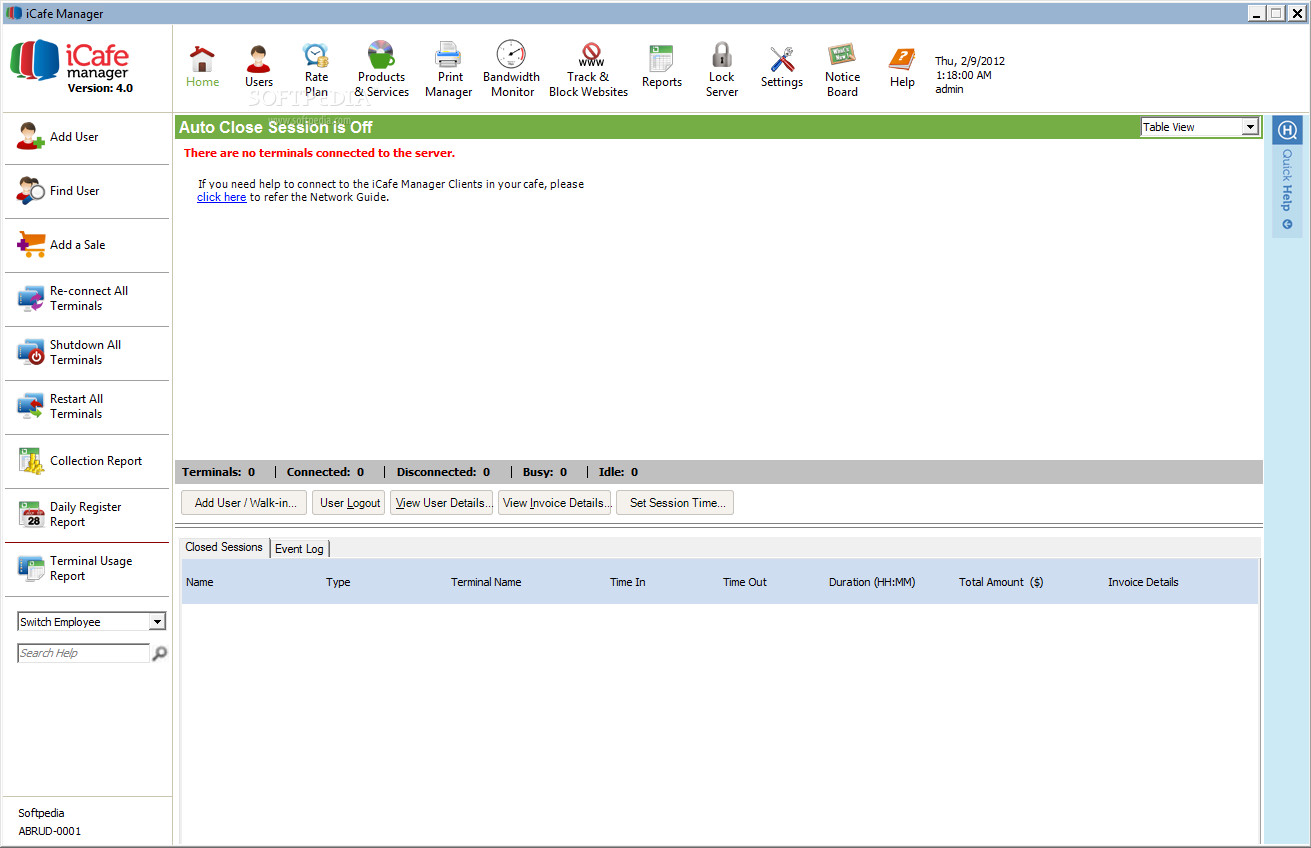Open the Bandwidth Monitor gauge icon
The height and width of the screenshot is (848, 1311).
click(511, 54)
